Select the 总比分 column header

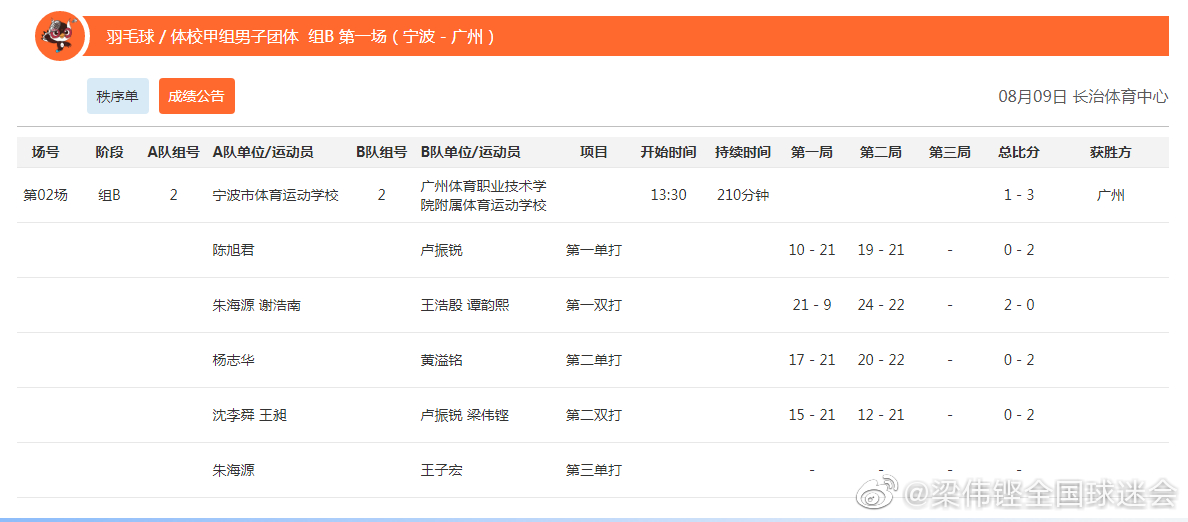pos(1018,153)
